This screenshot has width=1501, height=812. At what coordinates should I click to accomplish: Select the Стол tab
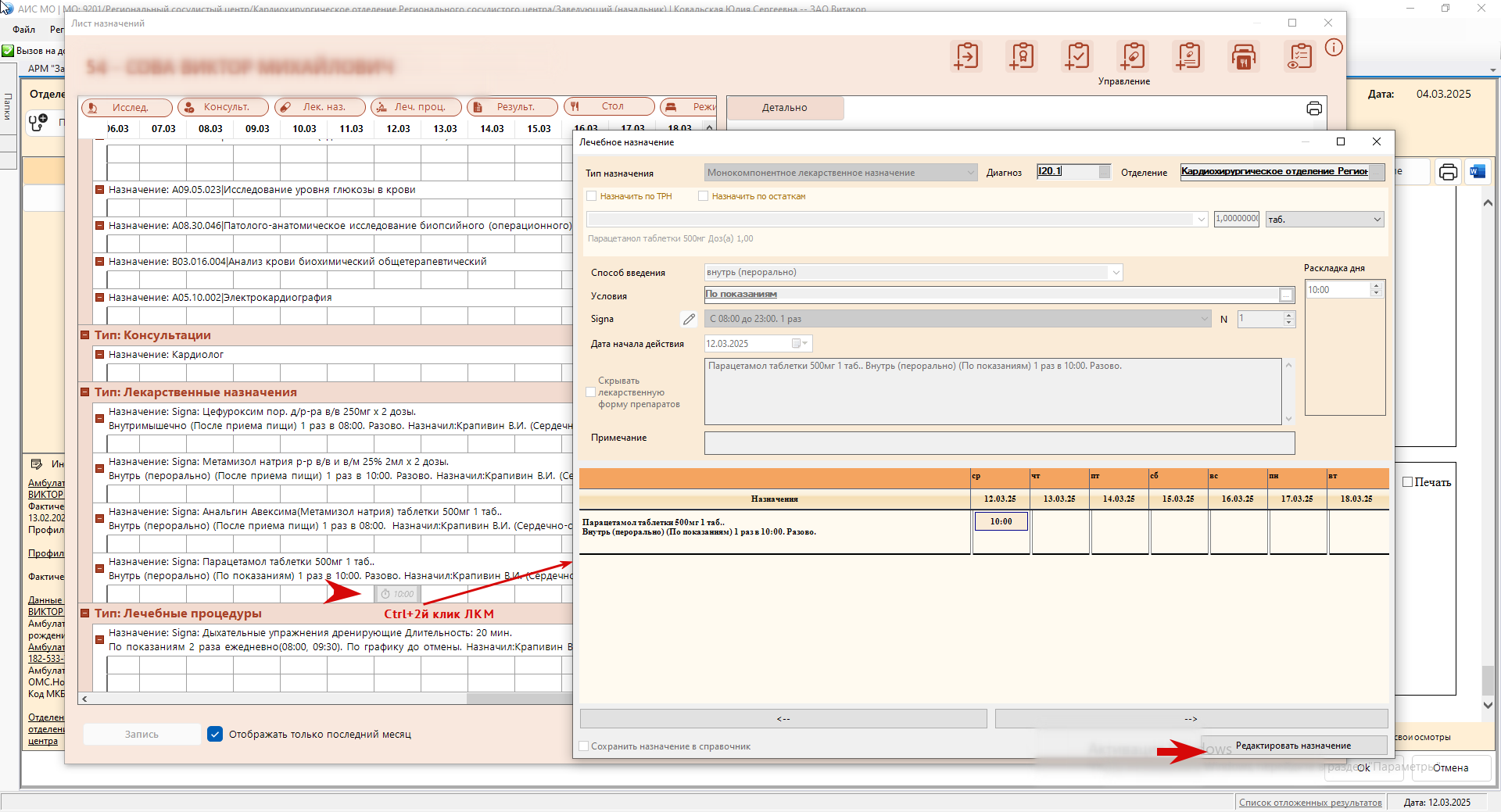pyautogui.click(x=609, y=106)
